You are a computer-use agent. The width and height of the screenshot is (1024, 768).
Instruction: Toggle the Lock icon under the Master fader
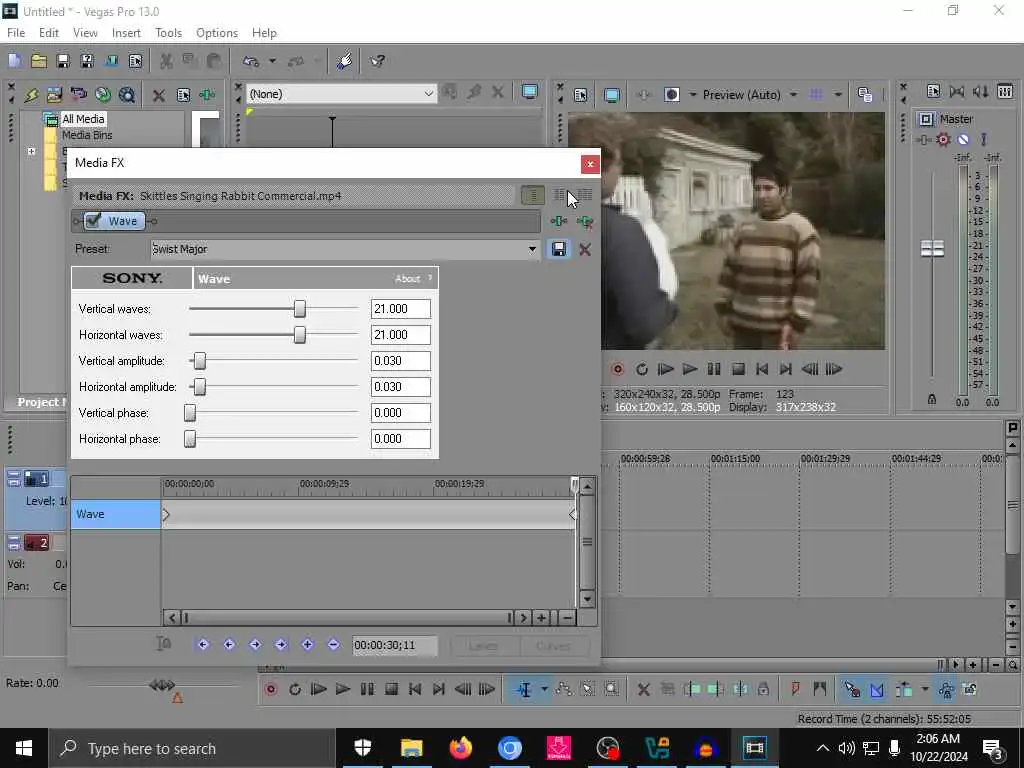pos(932,399)
